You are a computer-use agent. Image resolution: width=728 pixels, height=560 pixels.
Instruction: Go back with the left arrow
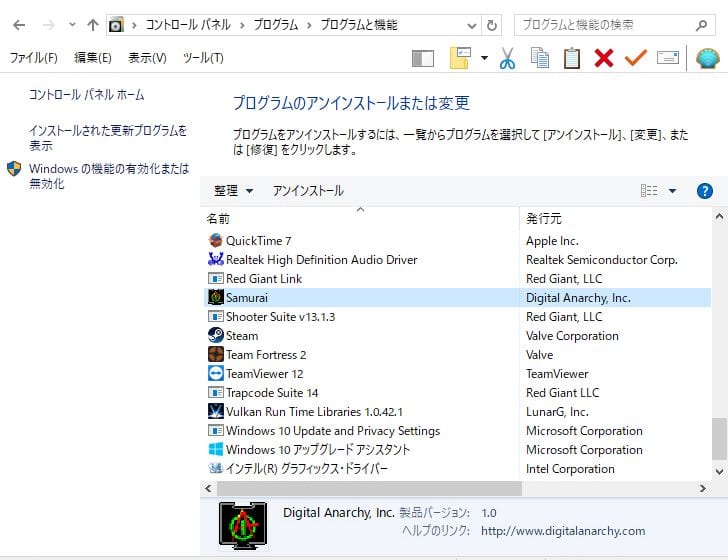click(x=19, y=25)
